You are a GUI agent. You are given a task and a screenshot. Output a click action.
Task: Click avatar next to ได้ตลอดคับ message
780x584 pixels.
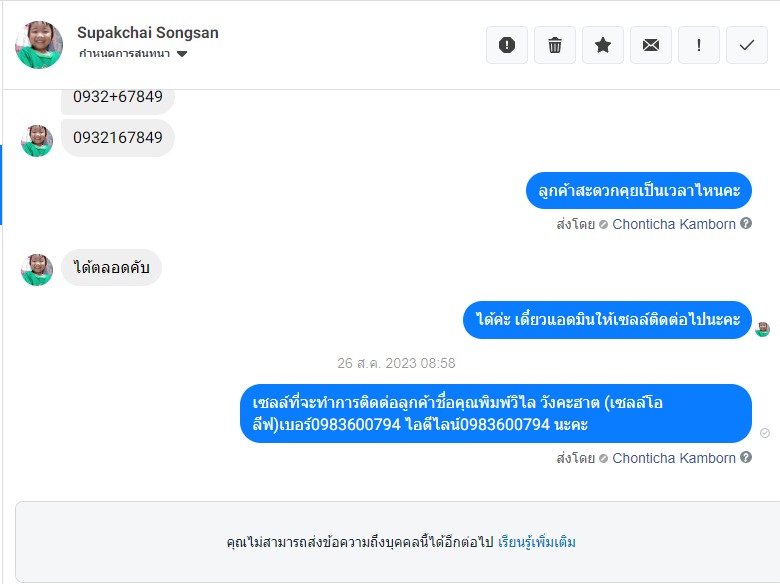click(37, 270)
